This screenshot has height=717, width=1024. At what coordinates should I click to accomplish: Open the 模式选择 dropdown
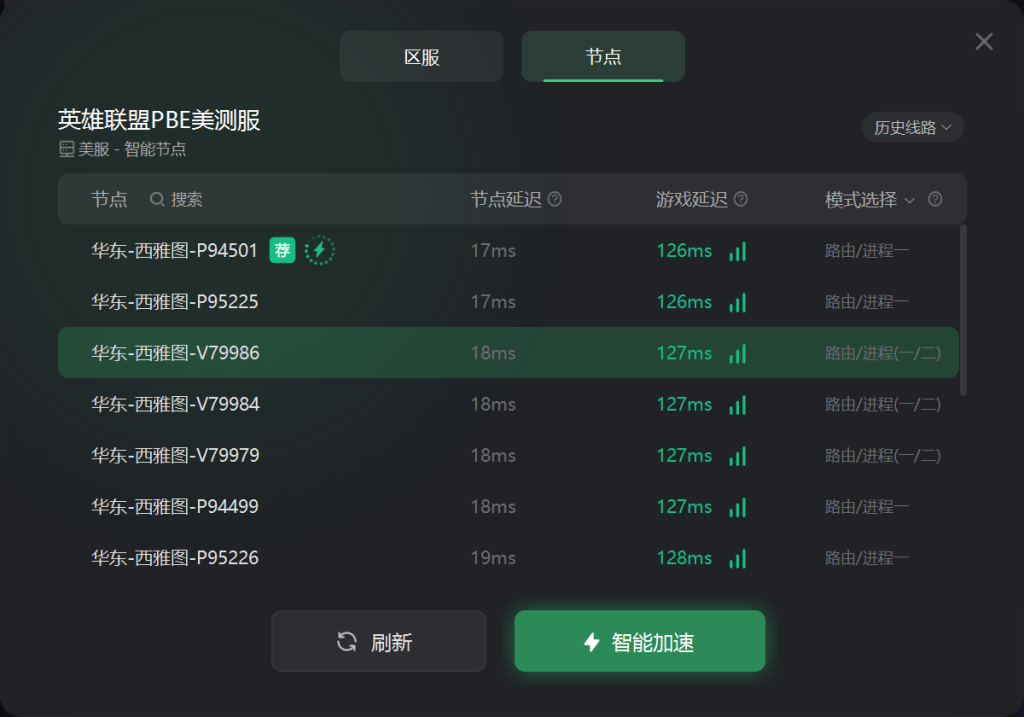coord(870,200)
